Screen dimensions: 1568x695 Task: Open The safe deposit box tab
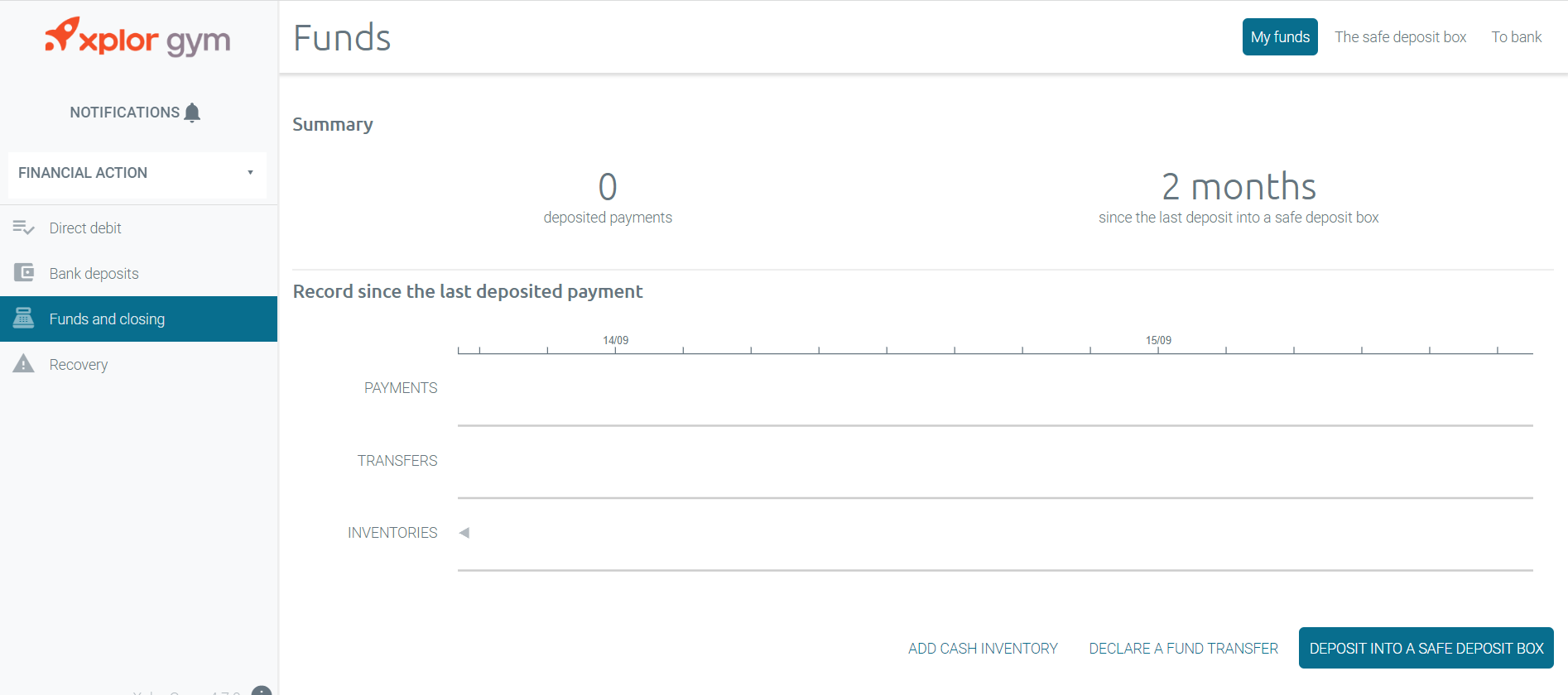click(x=1400, y=37)
